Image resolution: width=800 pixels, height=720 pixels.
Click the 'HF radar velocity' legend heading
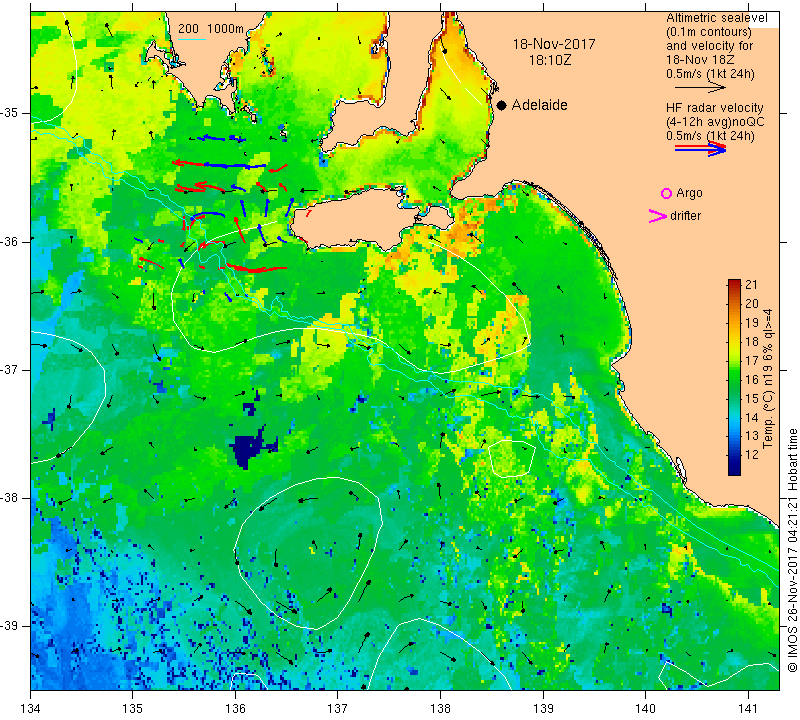(x=714, y=108)
